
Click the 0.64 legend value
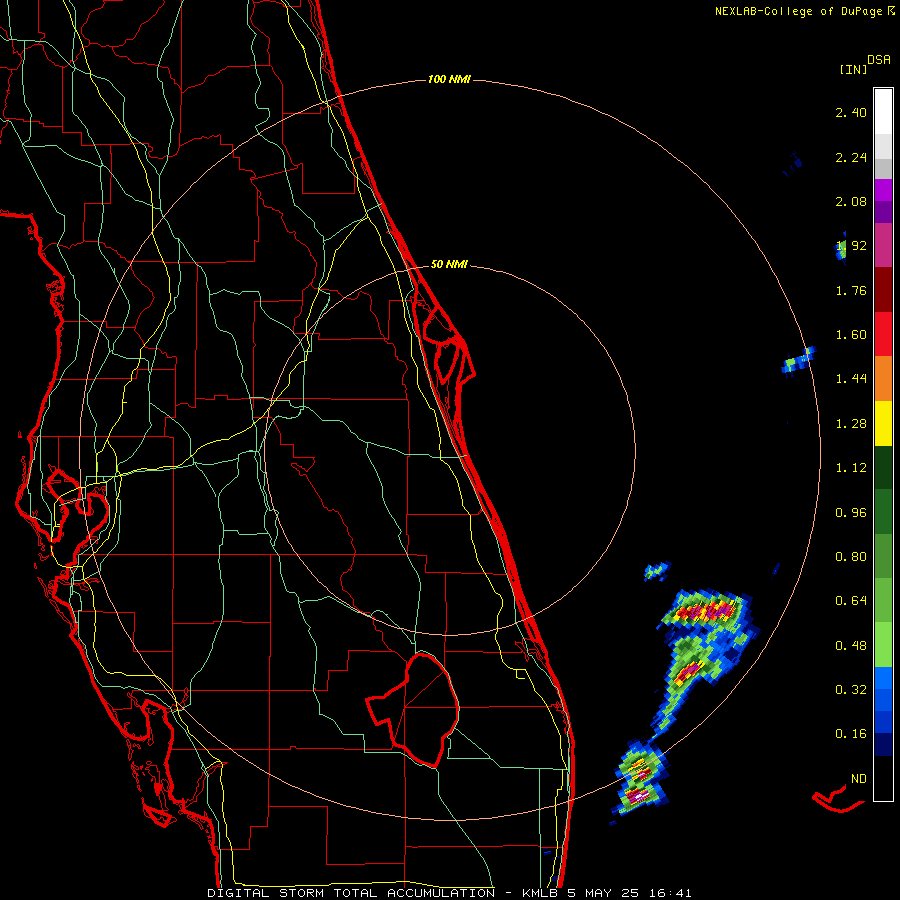pyautogui.click(x=851, y=601)
